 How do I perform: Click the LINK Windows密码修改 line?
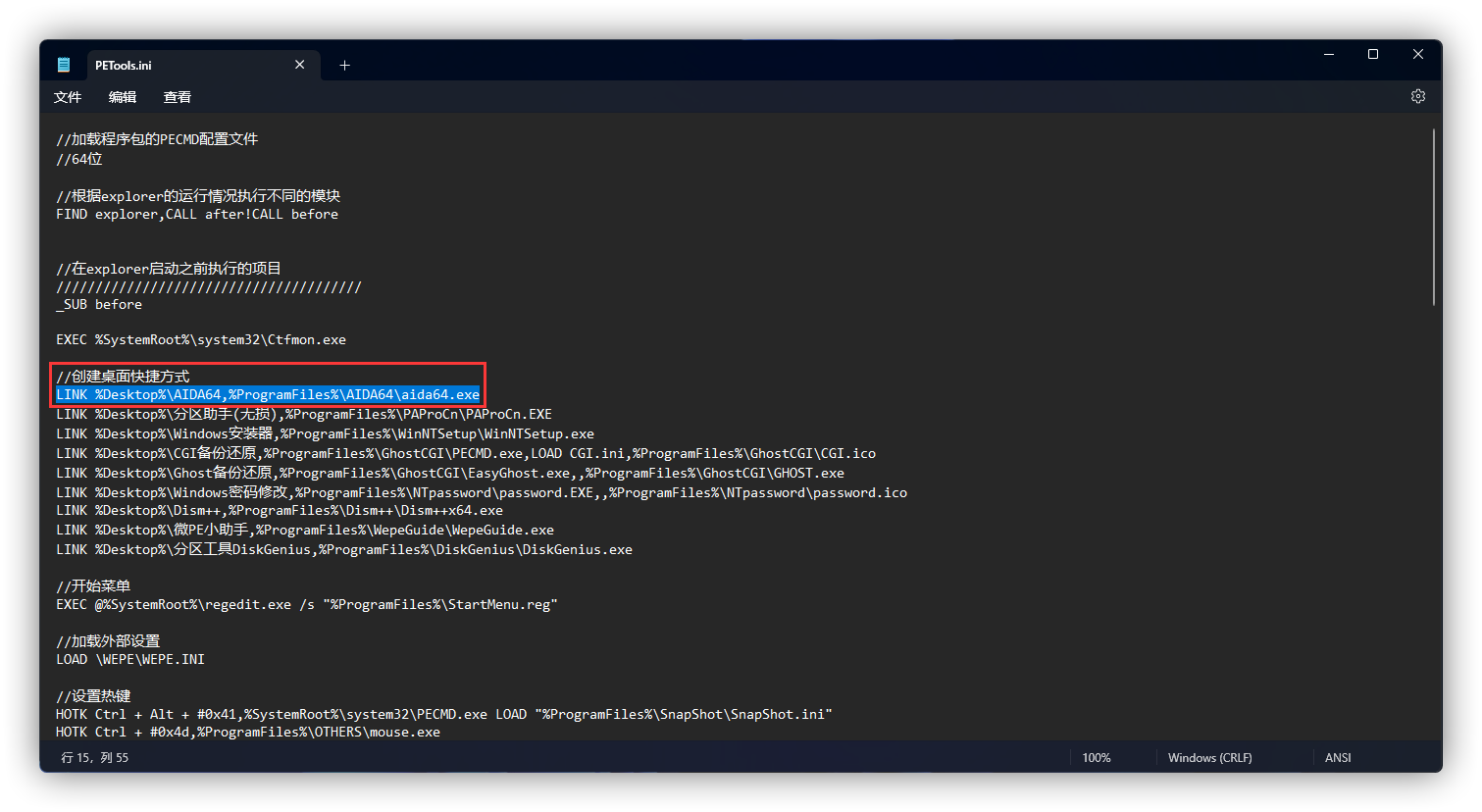pos(482,492)
